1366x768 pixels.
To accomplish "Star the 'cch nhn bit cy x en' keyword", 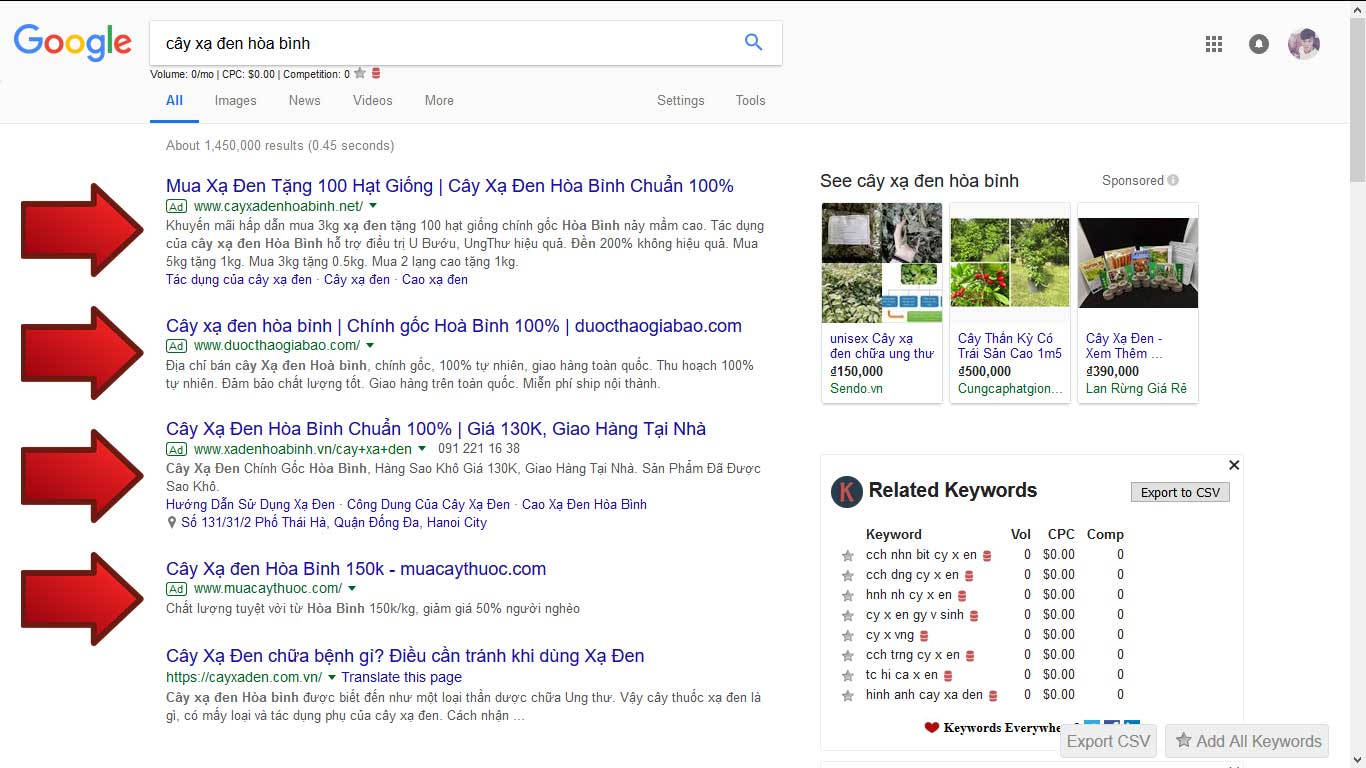I will pyautogui.click(x=848, y=555).
